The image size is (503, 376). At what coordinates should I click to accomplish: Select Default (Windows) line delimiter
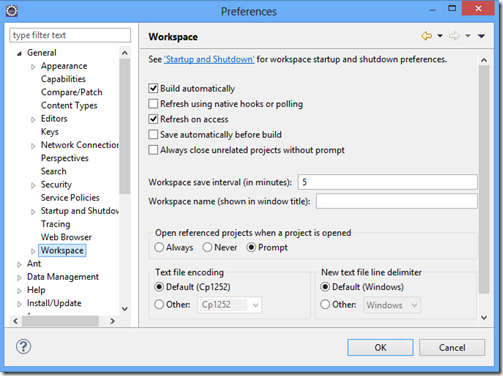tap(325, 287)
